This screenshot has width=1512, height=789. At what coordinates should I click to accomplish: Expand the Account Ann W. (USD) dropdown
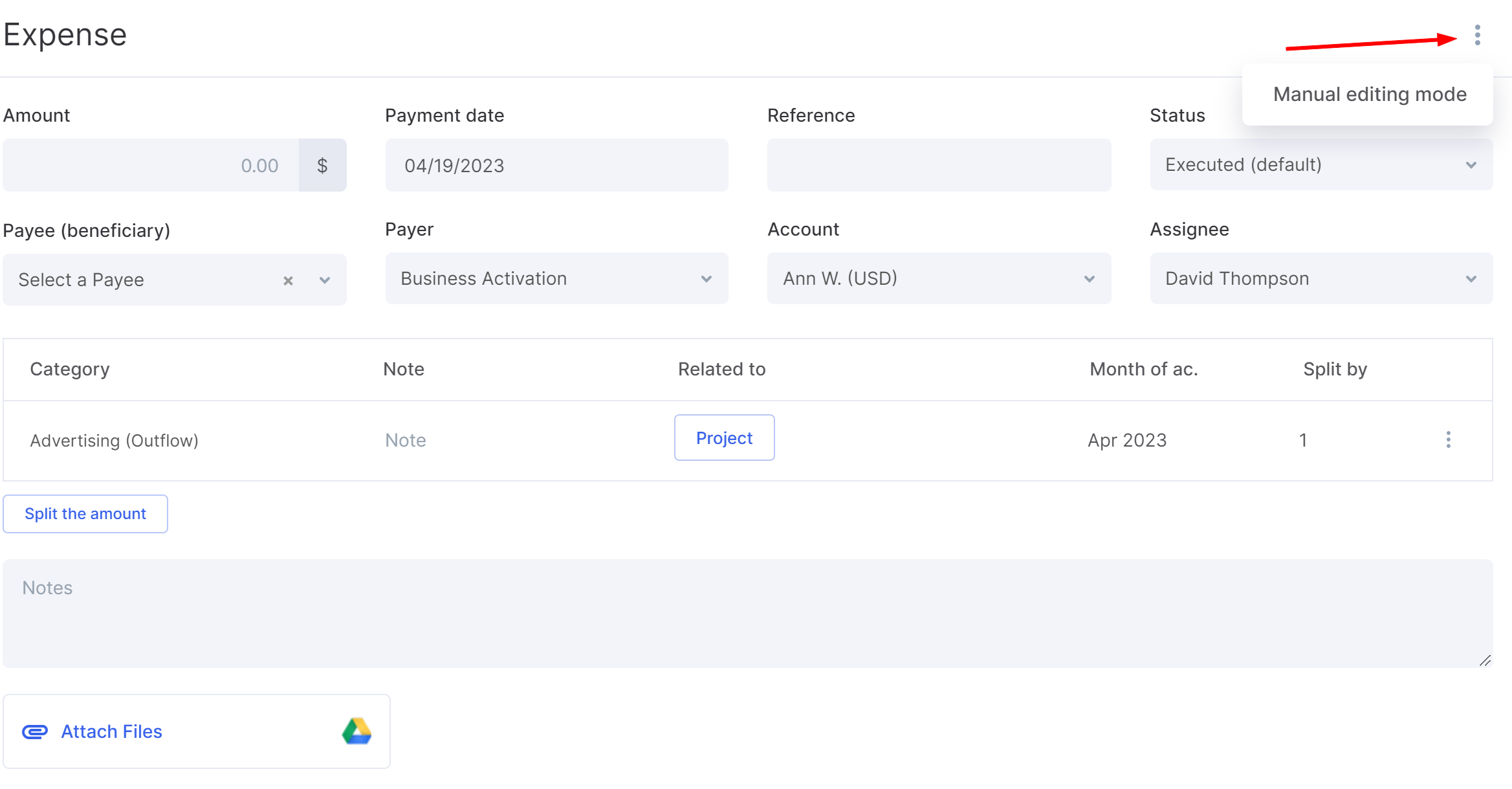click(x=938, y=279)
